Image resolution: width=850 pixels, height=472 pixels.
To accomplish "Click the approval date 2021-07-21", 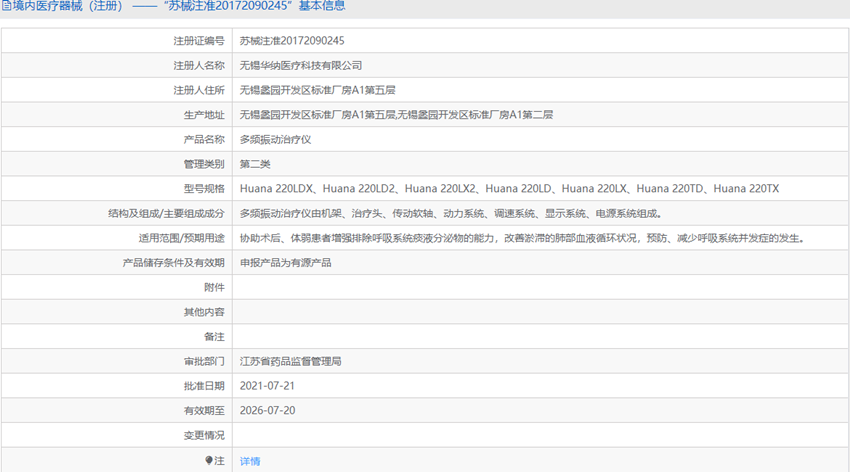I will (267, 386).
